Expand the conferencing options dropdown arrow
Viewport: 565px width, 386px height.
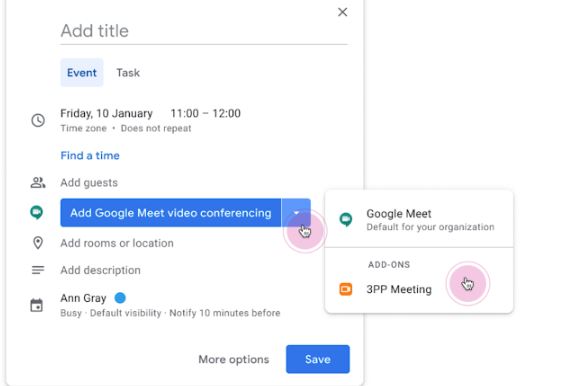(296, 213)
